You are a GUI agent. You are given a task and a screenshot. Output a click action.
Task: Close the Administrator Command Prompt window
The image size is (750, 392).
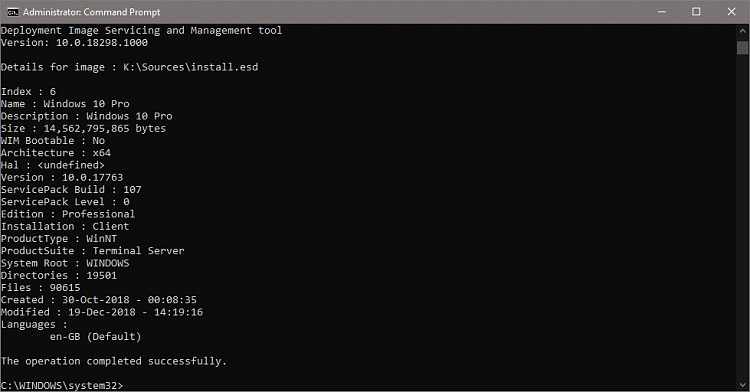pyautogui.click(x=731, y=12)
